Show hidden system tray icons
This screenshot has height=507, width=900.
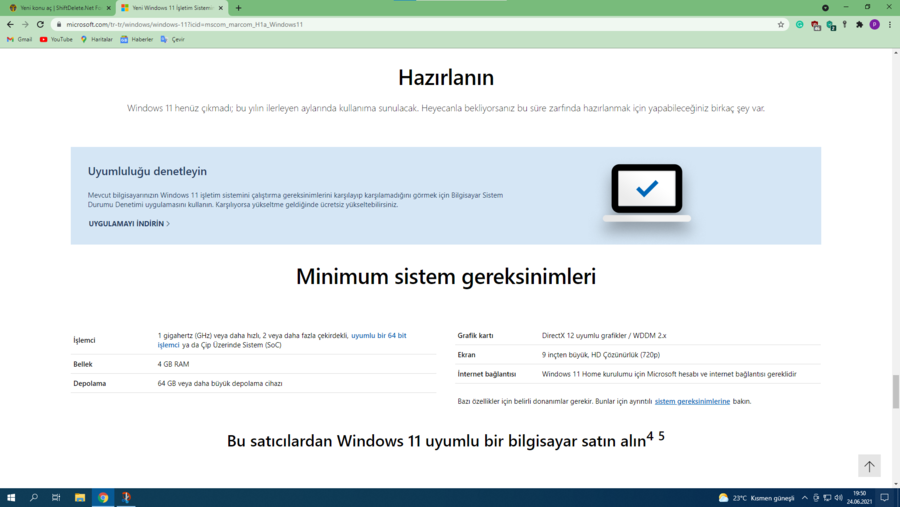coord(805,498)
